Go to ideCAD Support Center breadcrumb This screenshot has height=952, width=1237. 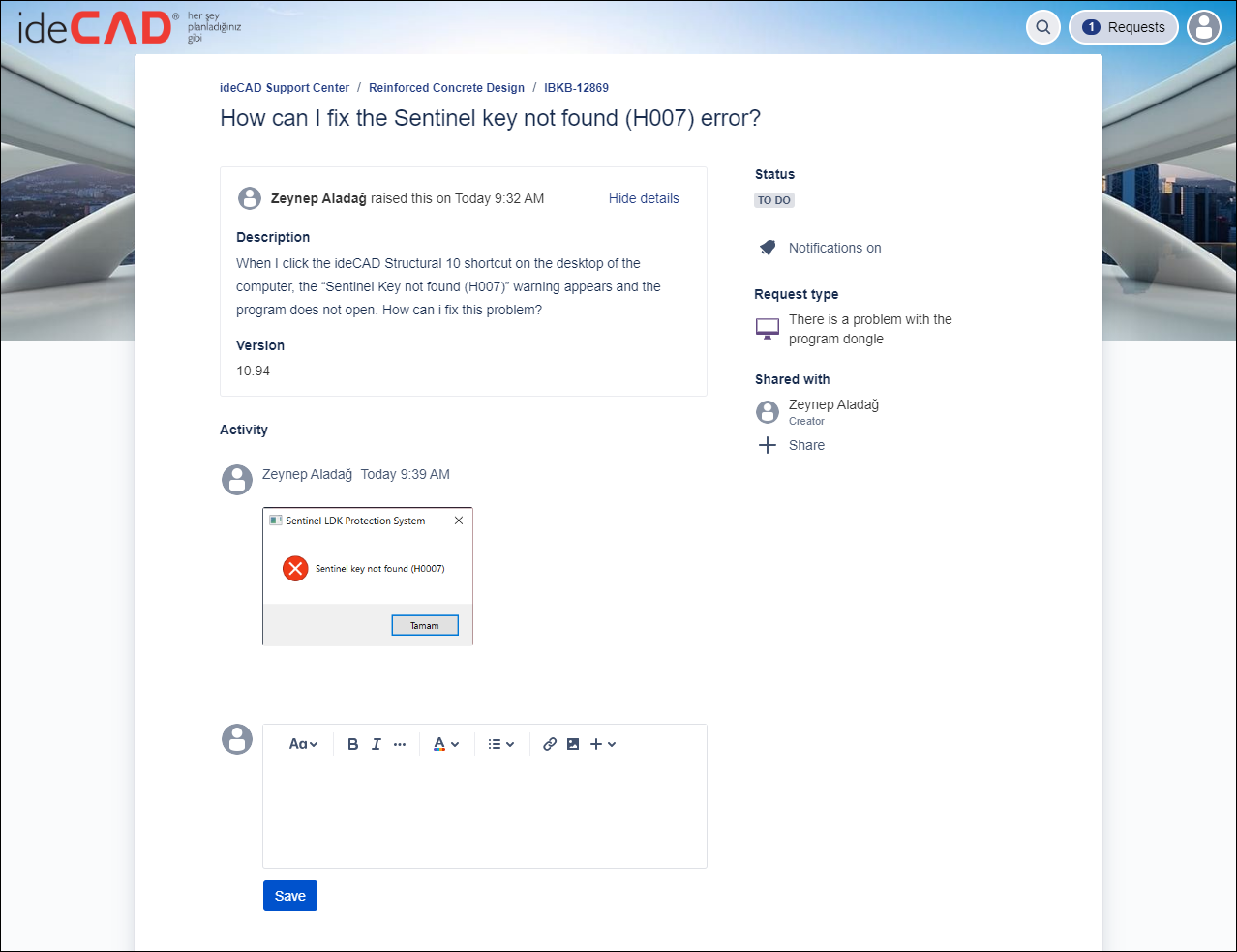(x=285, y=88)
